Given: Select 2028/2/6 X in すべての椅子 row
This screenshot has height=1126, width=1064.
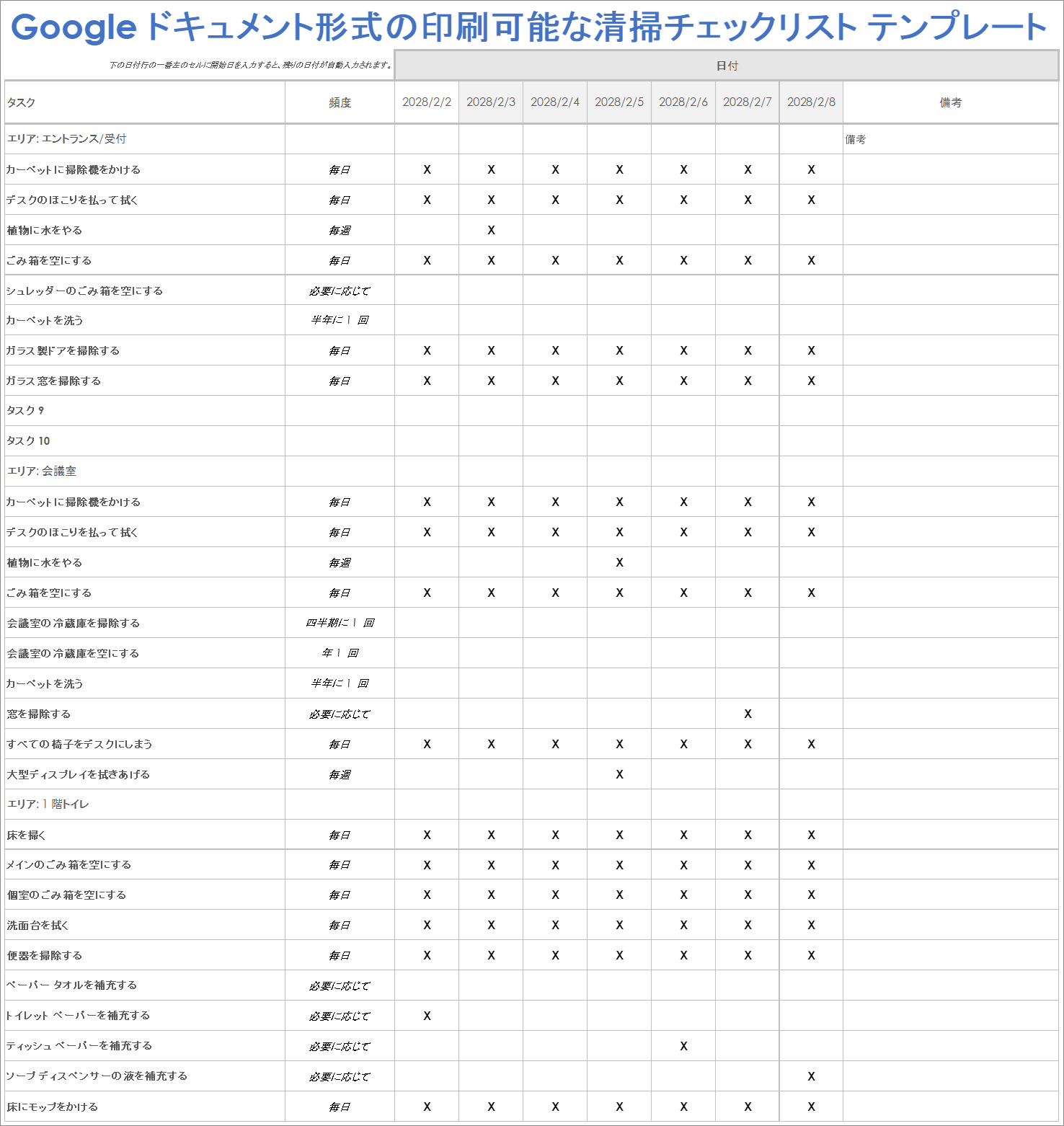Looking at the screenshot, I should 683,744.
